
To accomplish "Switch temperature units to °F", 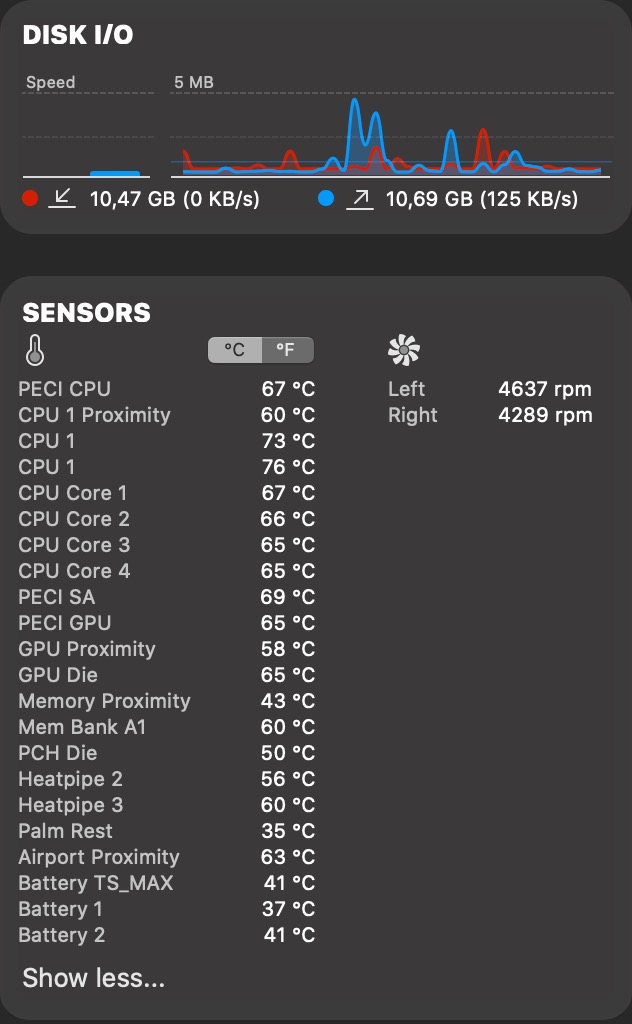I will [287, 350].
